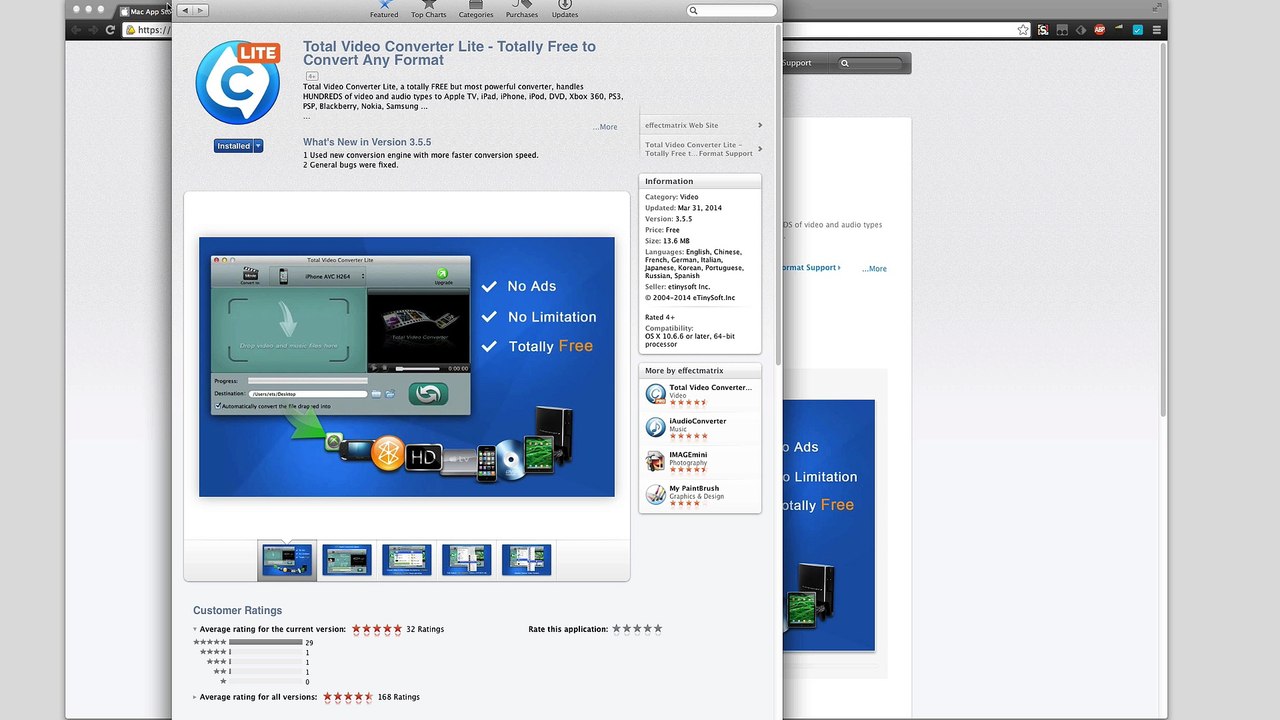Click the iAudioConverter app icon

(x=655, y=428)
